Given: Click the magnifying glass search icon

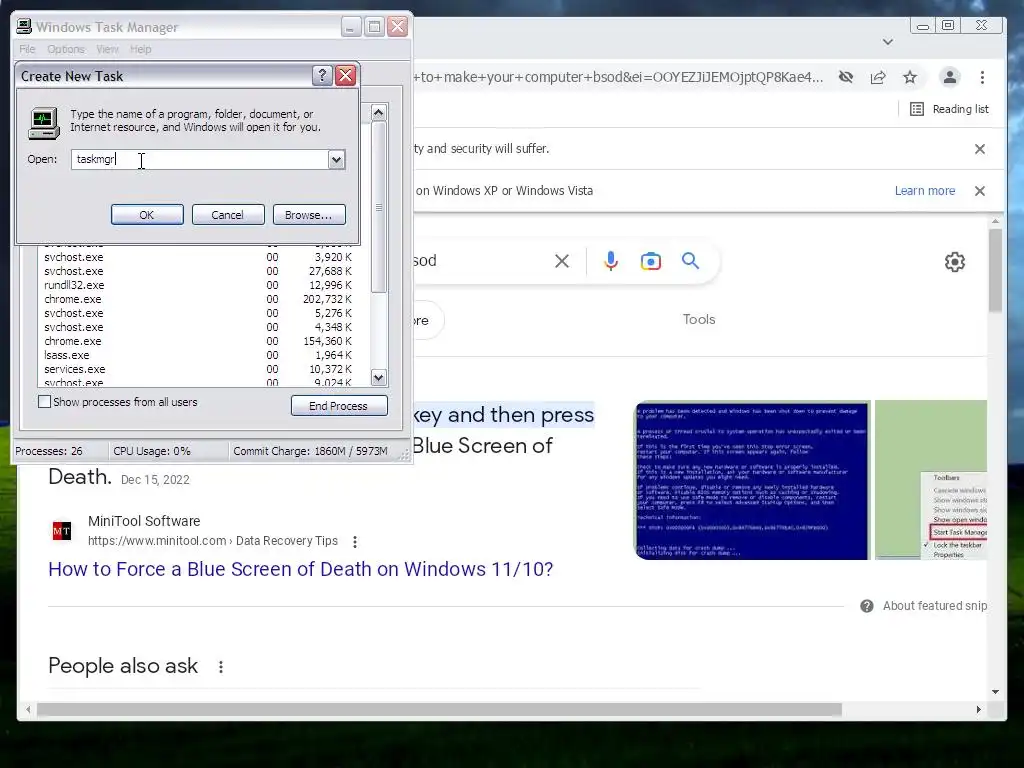Looking at the screenshot, I should pos(690,261).
